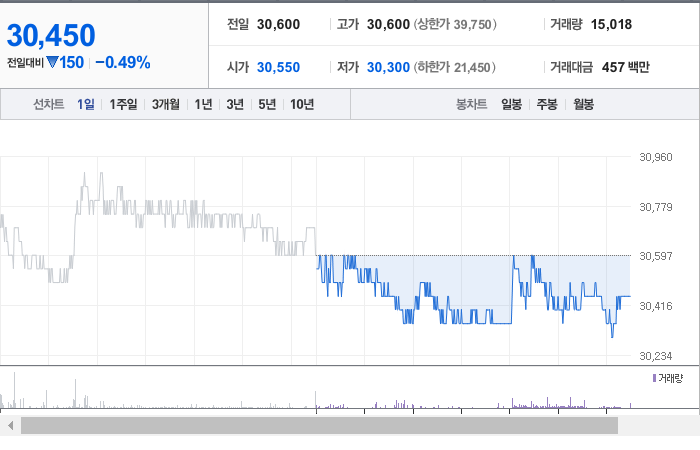Image resolution: width=700 pixels, height=450 pixels.
Task: Open the 월봉 candlestick chart
Action: 583,104
